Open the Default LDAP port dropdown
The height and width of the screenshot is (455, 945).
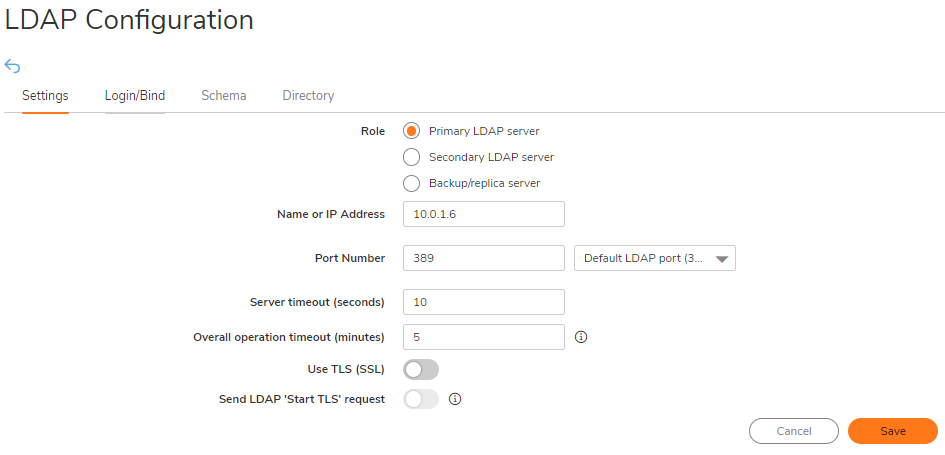(655, 258)
